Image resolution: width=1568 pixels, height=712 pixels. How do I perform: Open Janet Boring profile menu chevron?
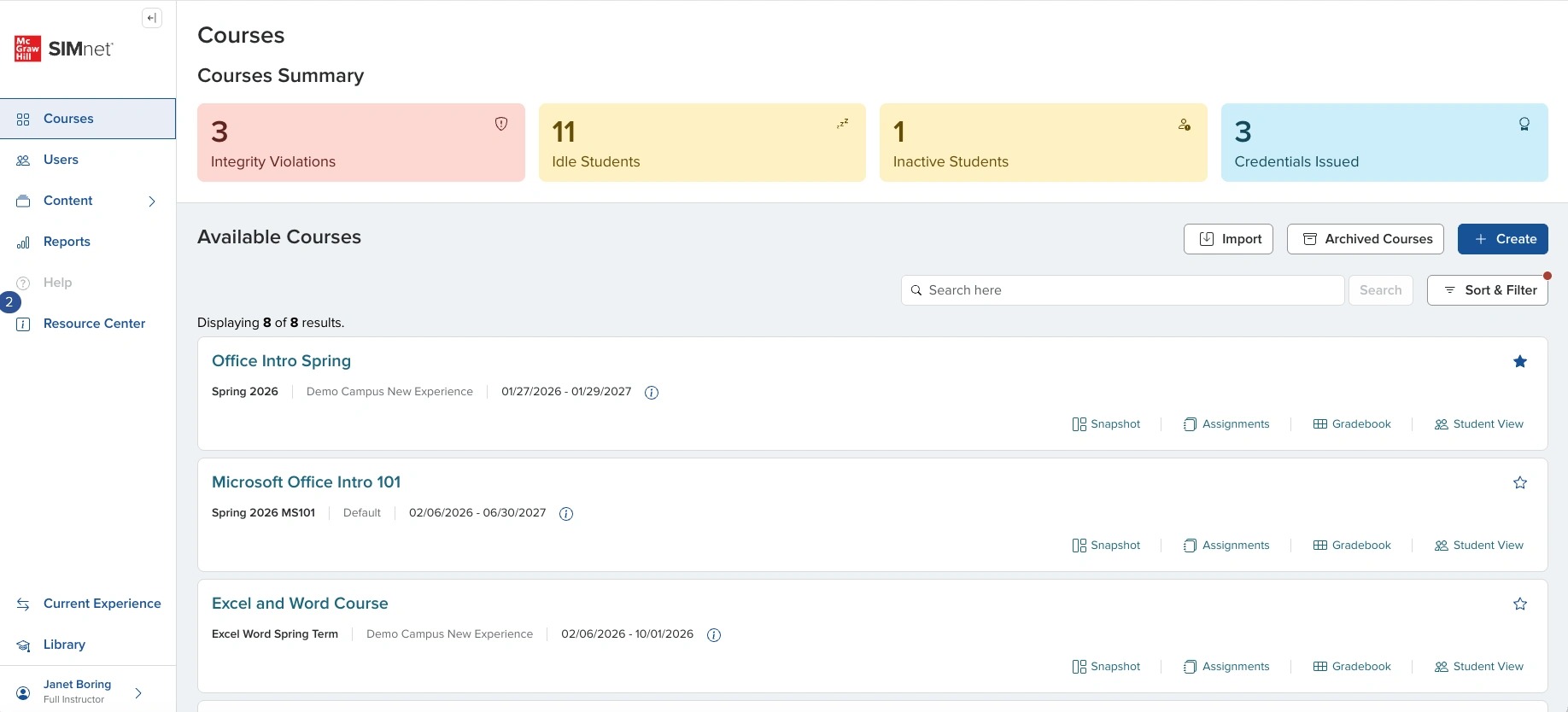click(138, 693)
